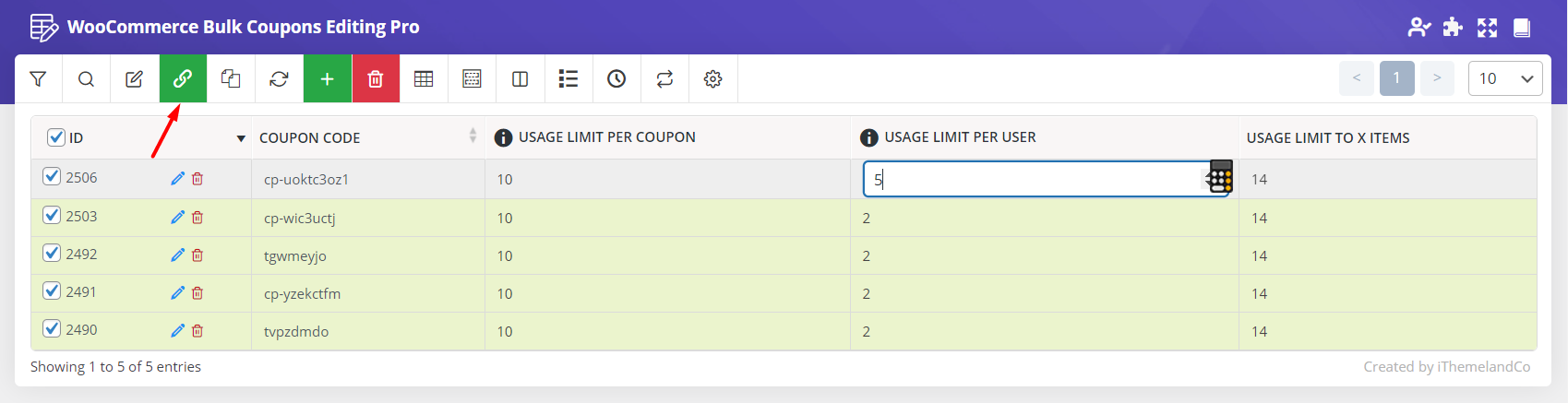Open the rows-per-page dropdown showing 10
The height and width of the screenshot is (403, 1568).
(1504, 79)
